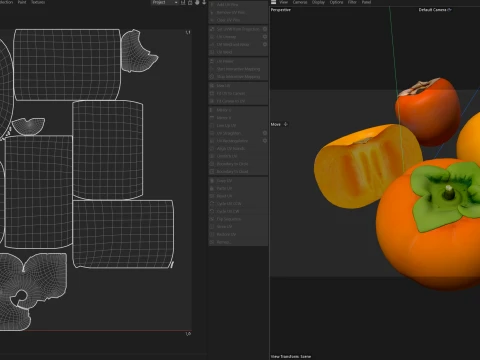
Task: Open the Panel menu
Action: tap(366, 2)
